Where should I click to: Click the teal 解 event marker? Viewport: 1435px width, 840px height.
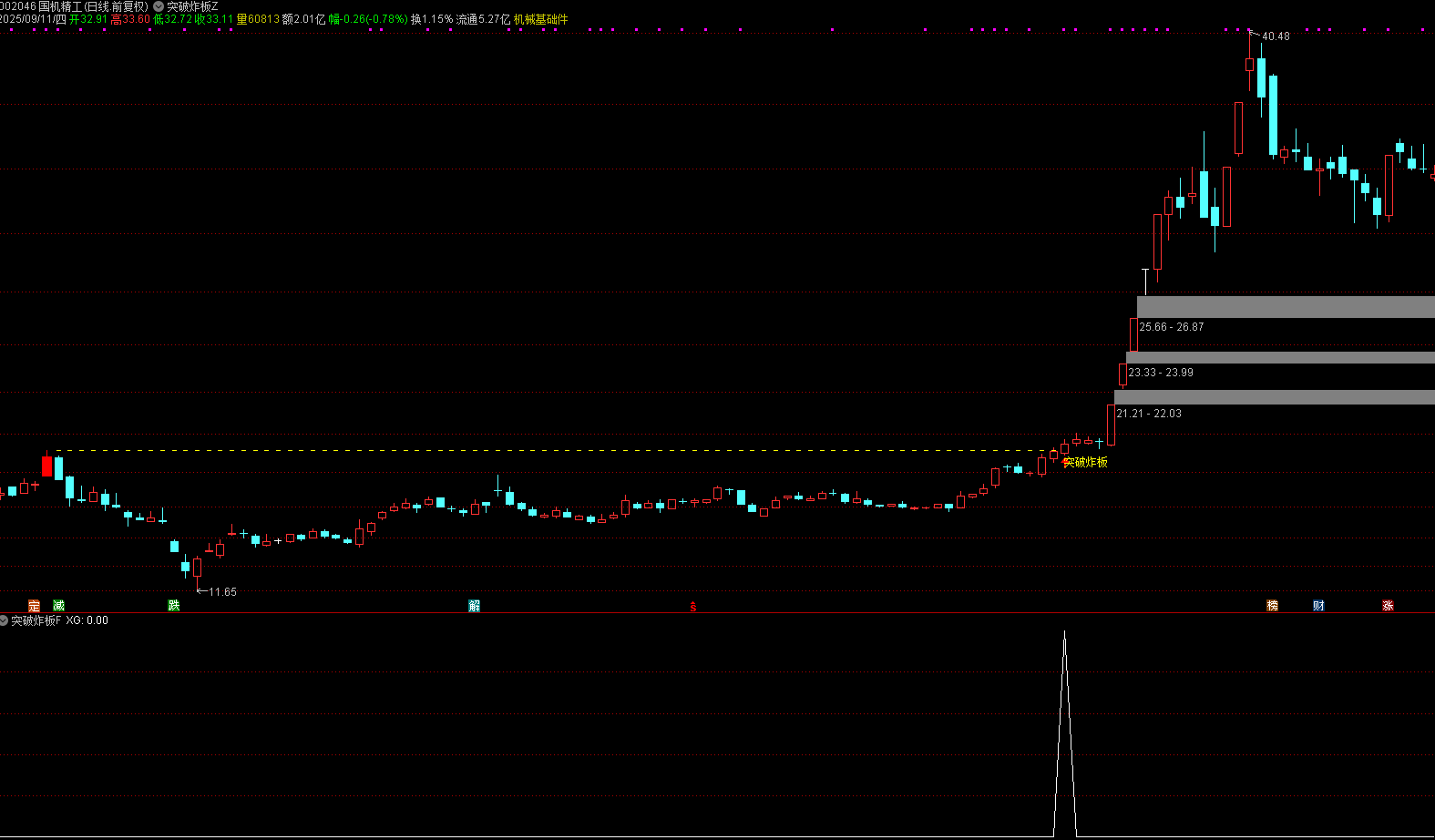point(475,606)
